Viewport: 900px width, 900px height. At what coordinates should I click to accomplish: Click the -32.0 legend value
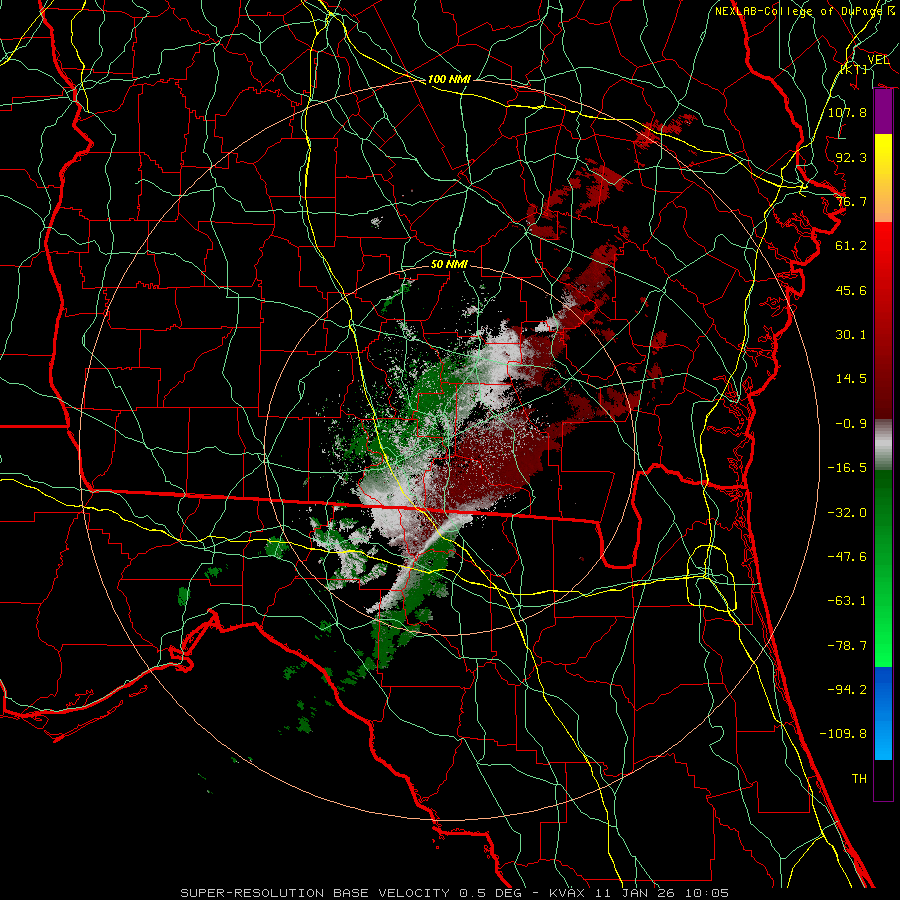(x=847, y=512)
